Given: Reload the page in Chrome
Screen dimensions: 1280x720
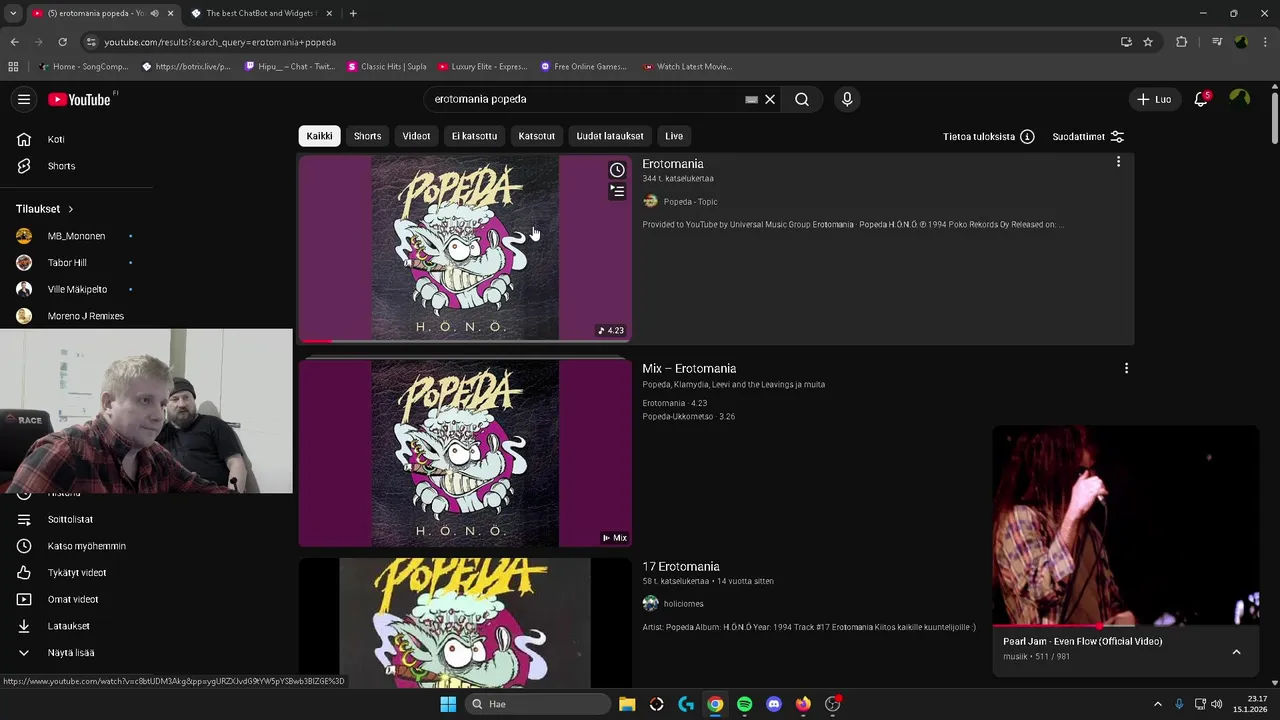Looking at the screenshot, I should (x=62, y=42).
